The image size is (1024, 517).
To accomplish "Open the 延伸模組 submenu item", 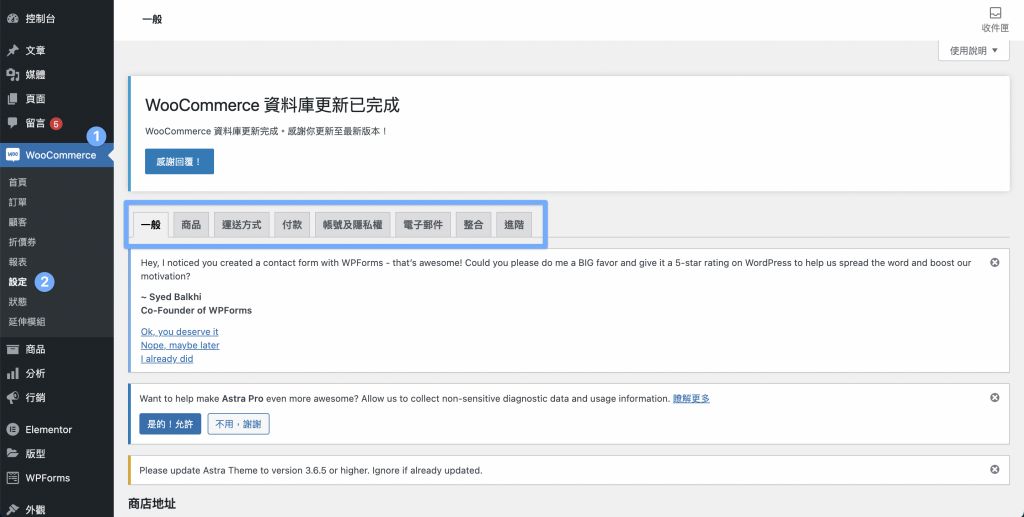I will [27, 322].
